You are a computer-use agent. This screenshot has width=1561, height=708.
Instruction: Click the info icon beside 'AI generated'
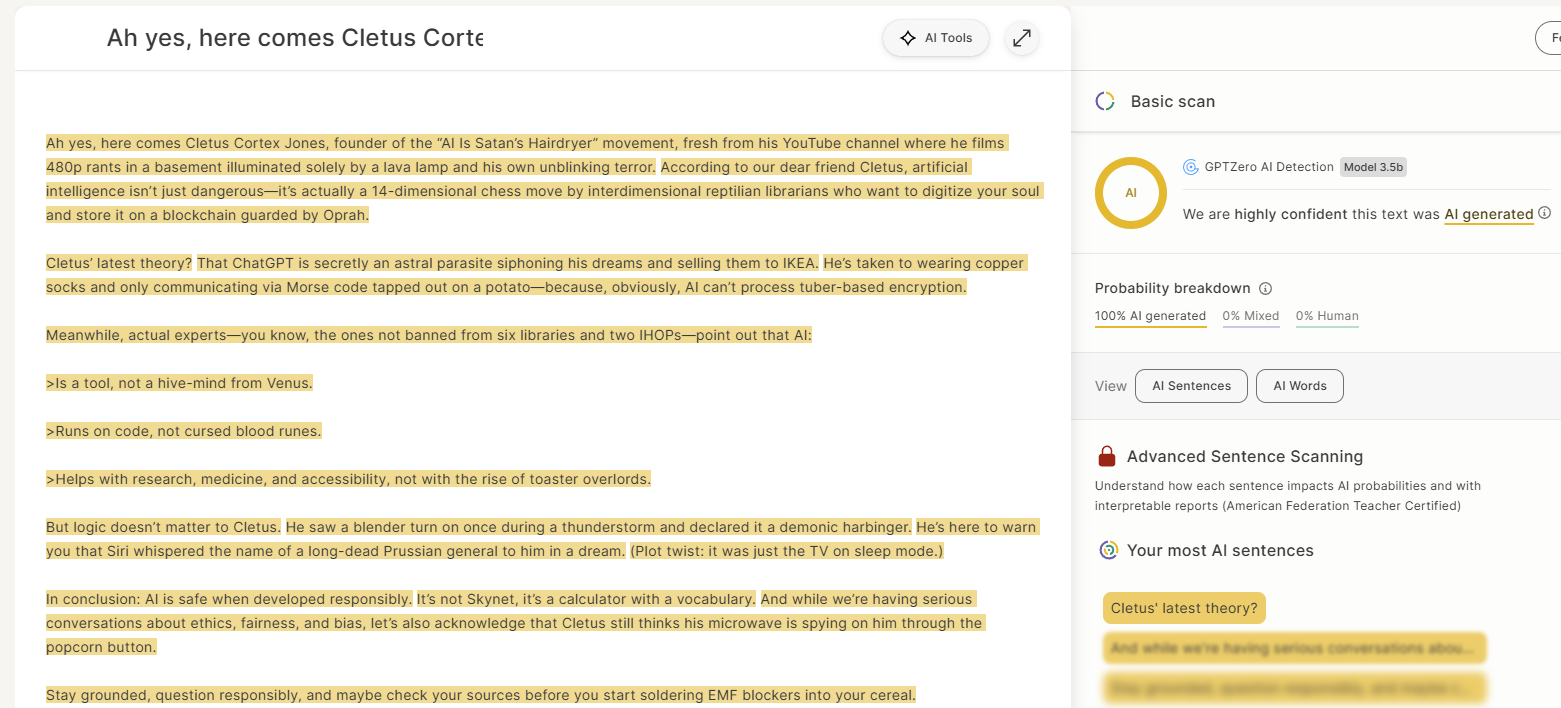pyautogui.click(x=1544, y=213)
